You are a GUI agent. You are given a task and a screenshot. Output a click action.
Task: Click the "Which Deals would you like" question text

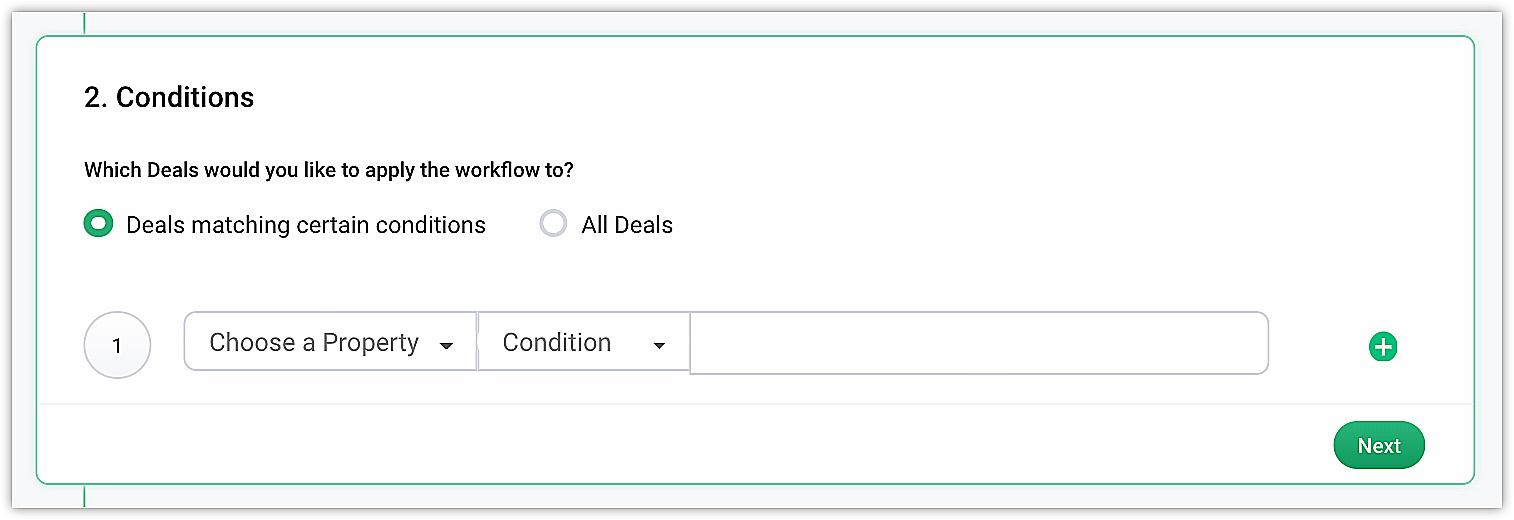tap(328, 170)
